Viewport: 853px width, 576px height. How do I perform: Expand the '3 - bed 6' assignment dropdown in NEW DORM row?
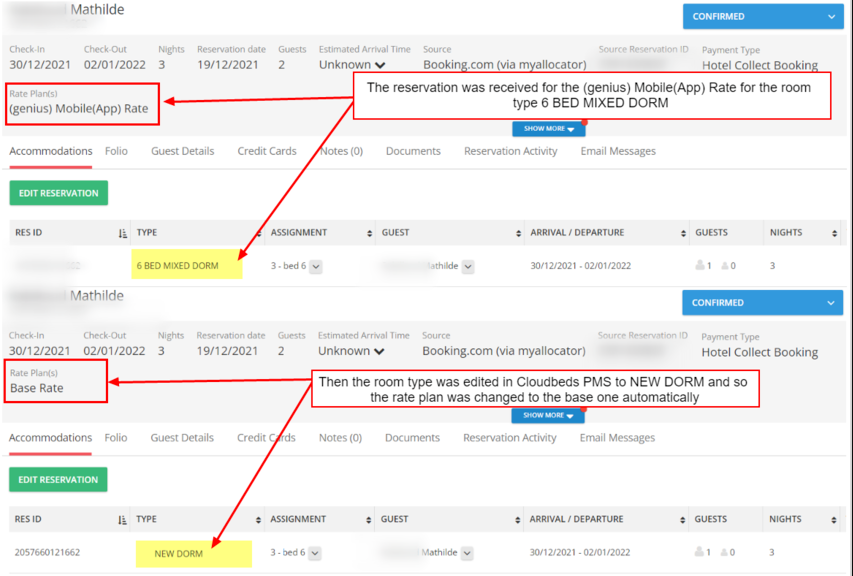(315, 553)
